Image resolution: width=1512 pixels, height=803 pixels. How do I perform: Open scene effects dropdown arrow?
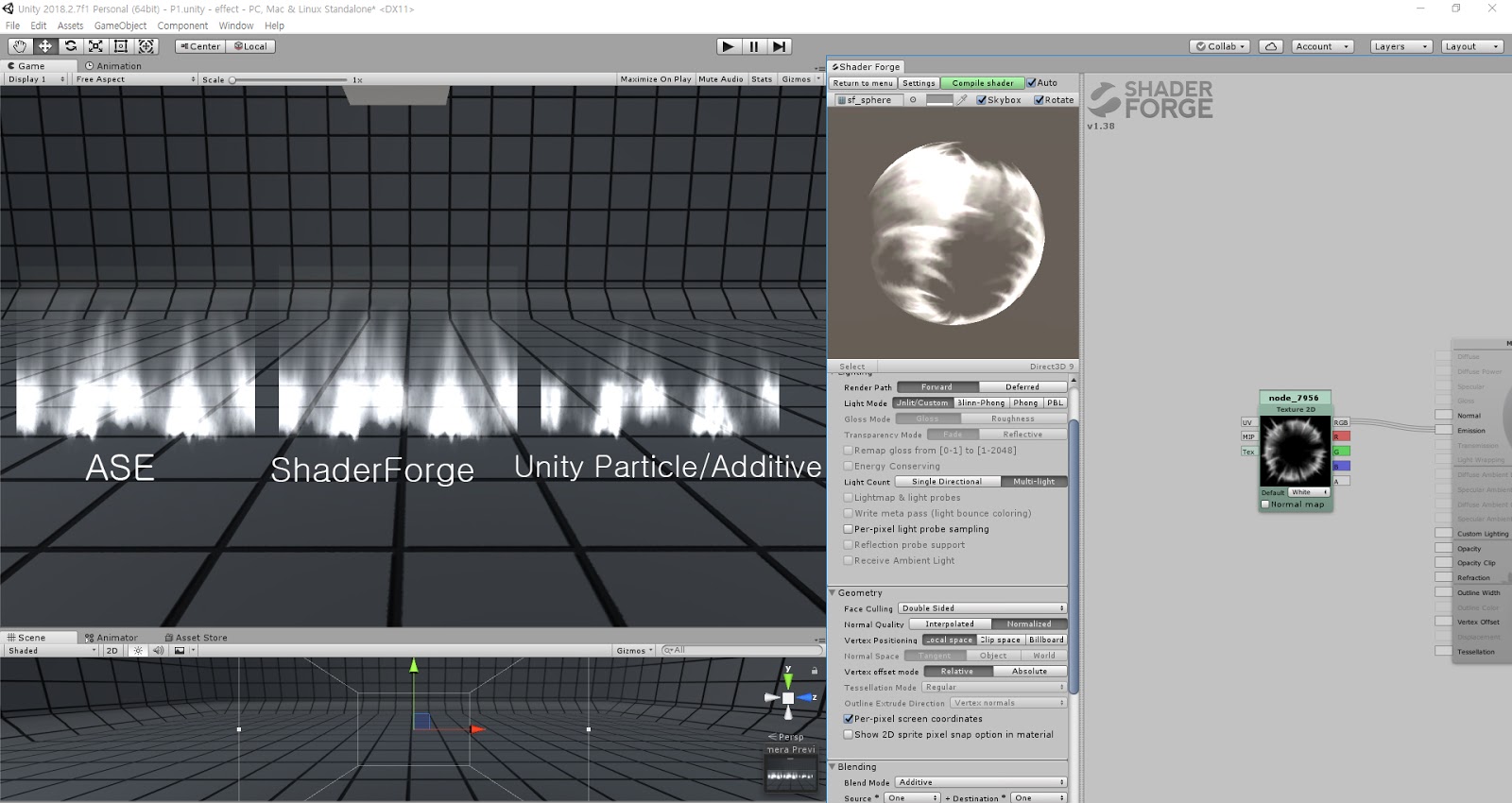(x=194, y=651)
